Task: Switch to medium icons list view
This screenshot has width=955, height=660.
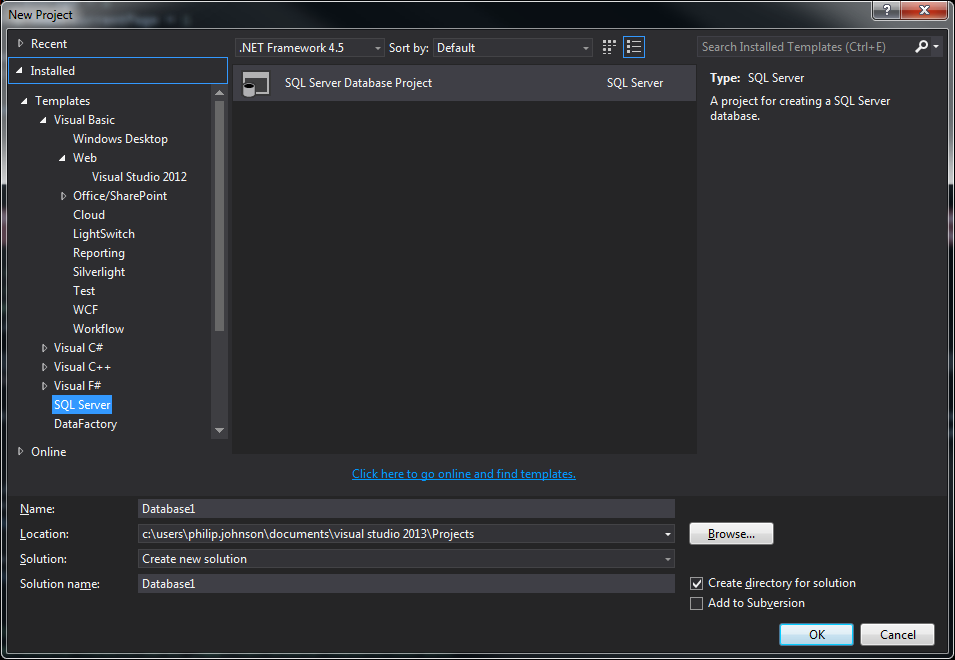Action: [x=634, y=47]
